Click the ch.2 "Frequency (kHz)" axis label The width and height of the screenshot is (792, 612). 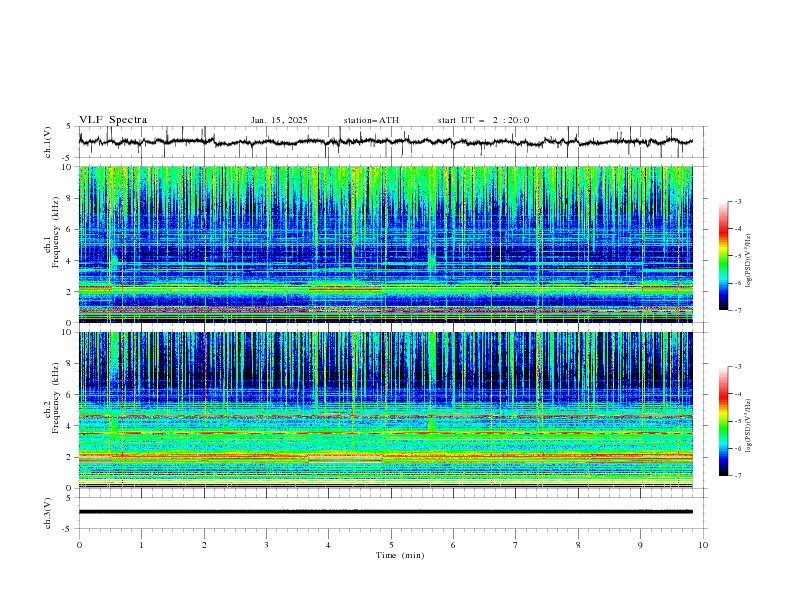coord(55,398)
